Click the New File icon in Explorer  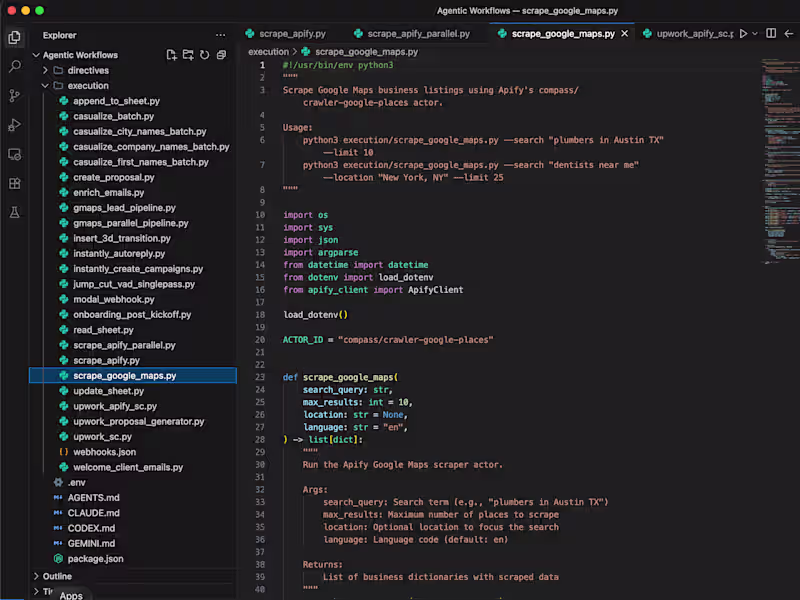point(171,55)
